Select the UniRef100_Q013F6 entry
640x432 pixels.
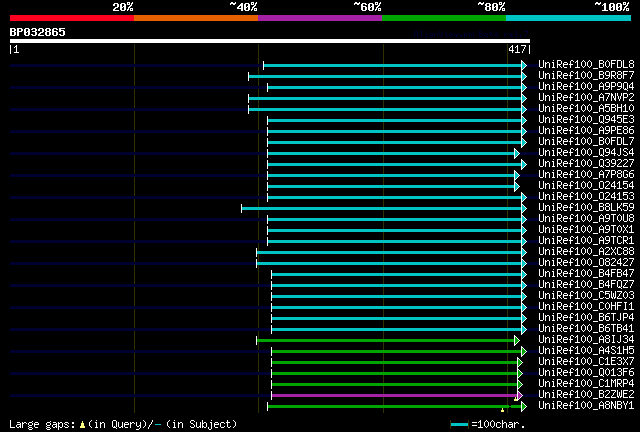click(586, 373)
